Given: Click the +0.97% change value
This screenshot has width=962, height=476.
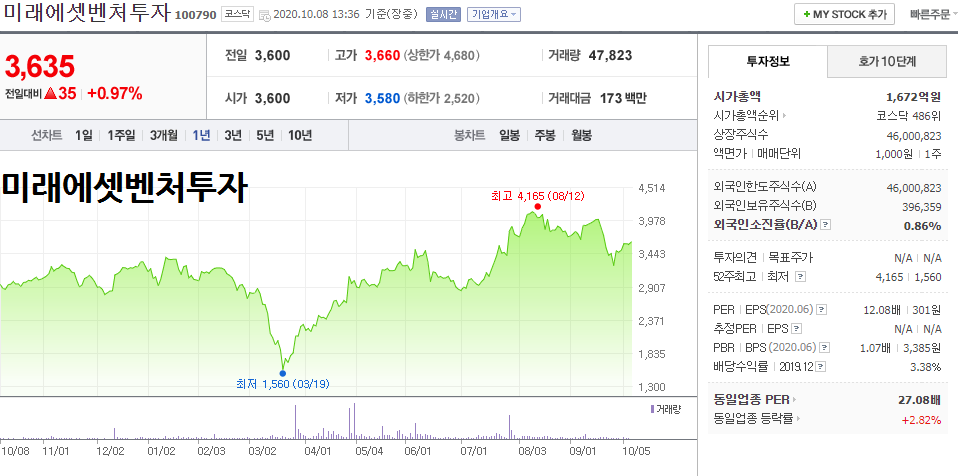Looking at the screenshot, I should [x=115, y=94].
